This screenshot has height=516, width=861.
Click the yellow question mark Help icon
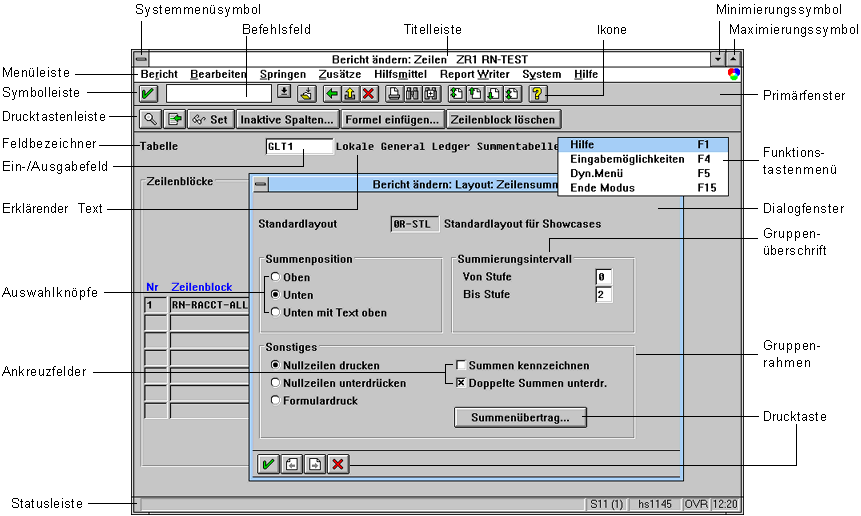coord(537,94)
